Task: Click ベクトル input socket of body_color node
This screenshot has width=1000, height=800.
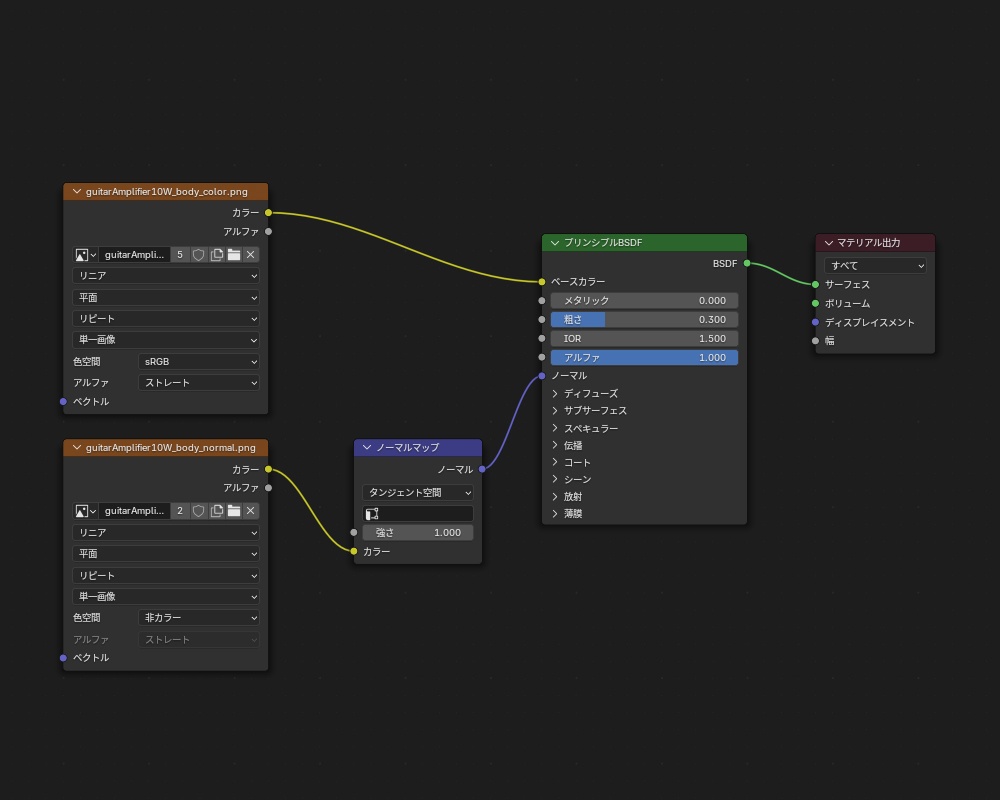Action: pos(63,402)
